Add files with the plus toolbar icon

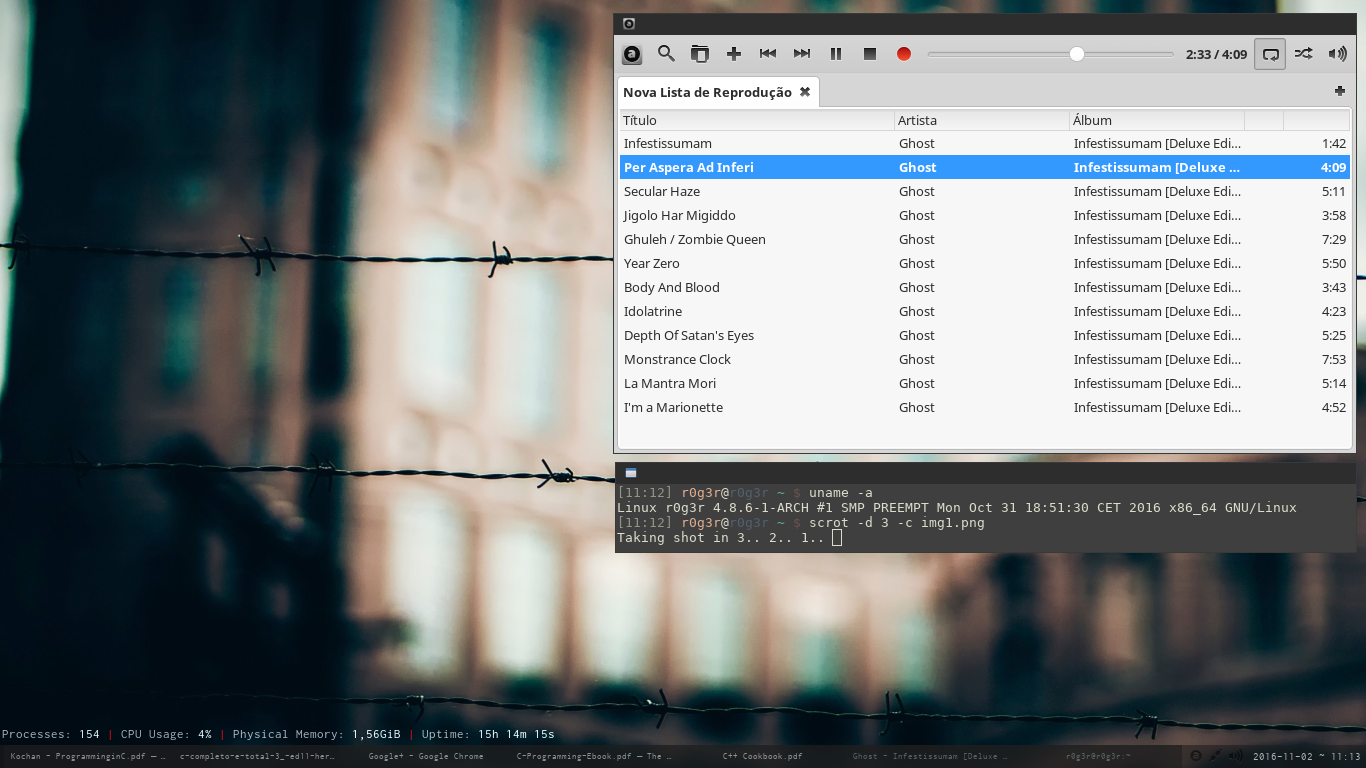coord(734,54)
